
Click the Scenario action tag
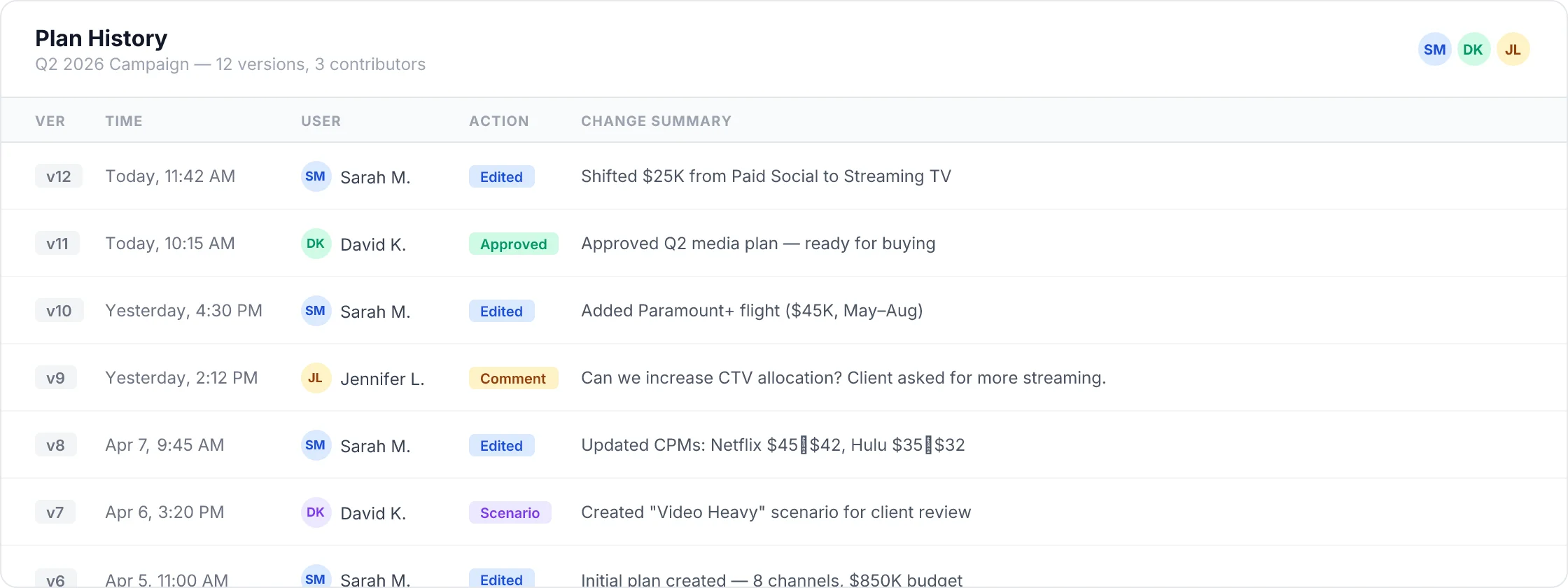[510, 512]
